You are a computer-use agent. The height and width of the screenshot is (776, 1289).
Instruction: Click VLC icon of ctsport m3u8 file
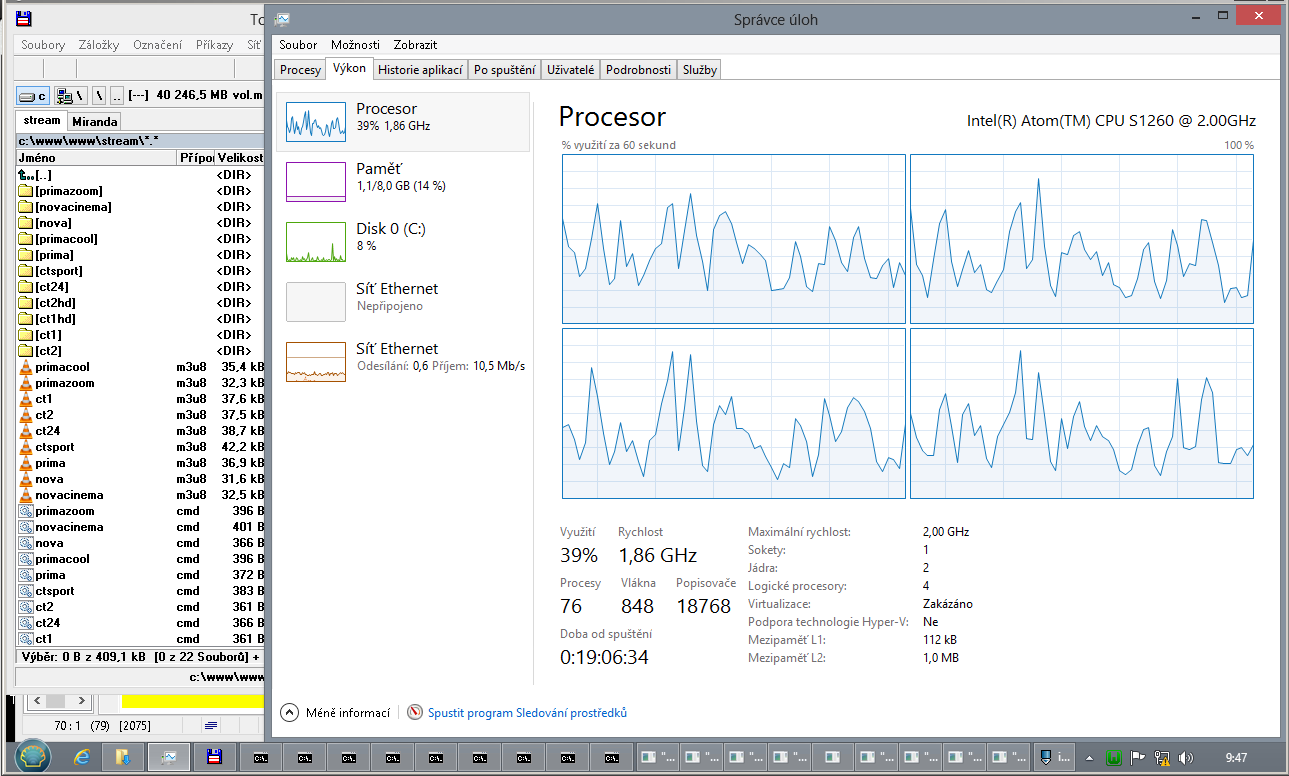(26, 447)
